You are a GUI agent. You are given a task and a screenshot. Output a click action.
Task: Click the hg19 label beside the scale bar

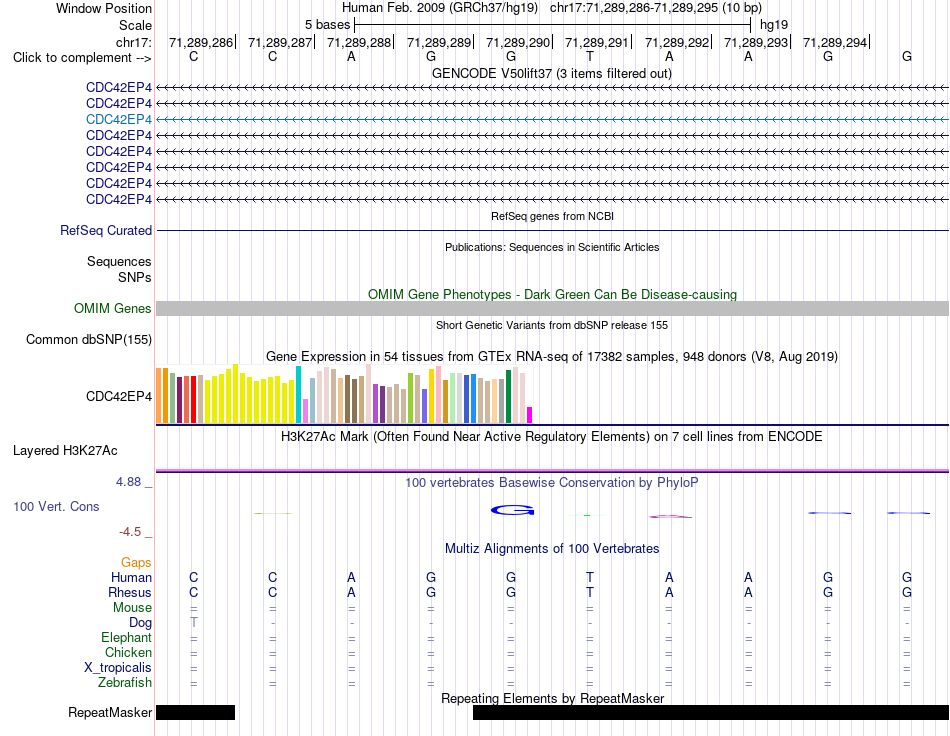coord(774,25)
